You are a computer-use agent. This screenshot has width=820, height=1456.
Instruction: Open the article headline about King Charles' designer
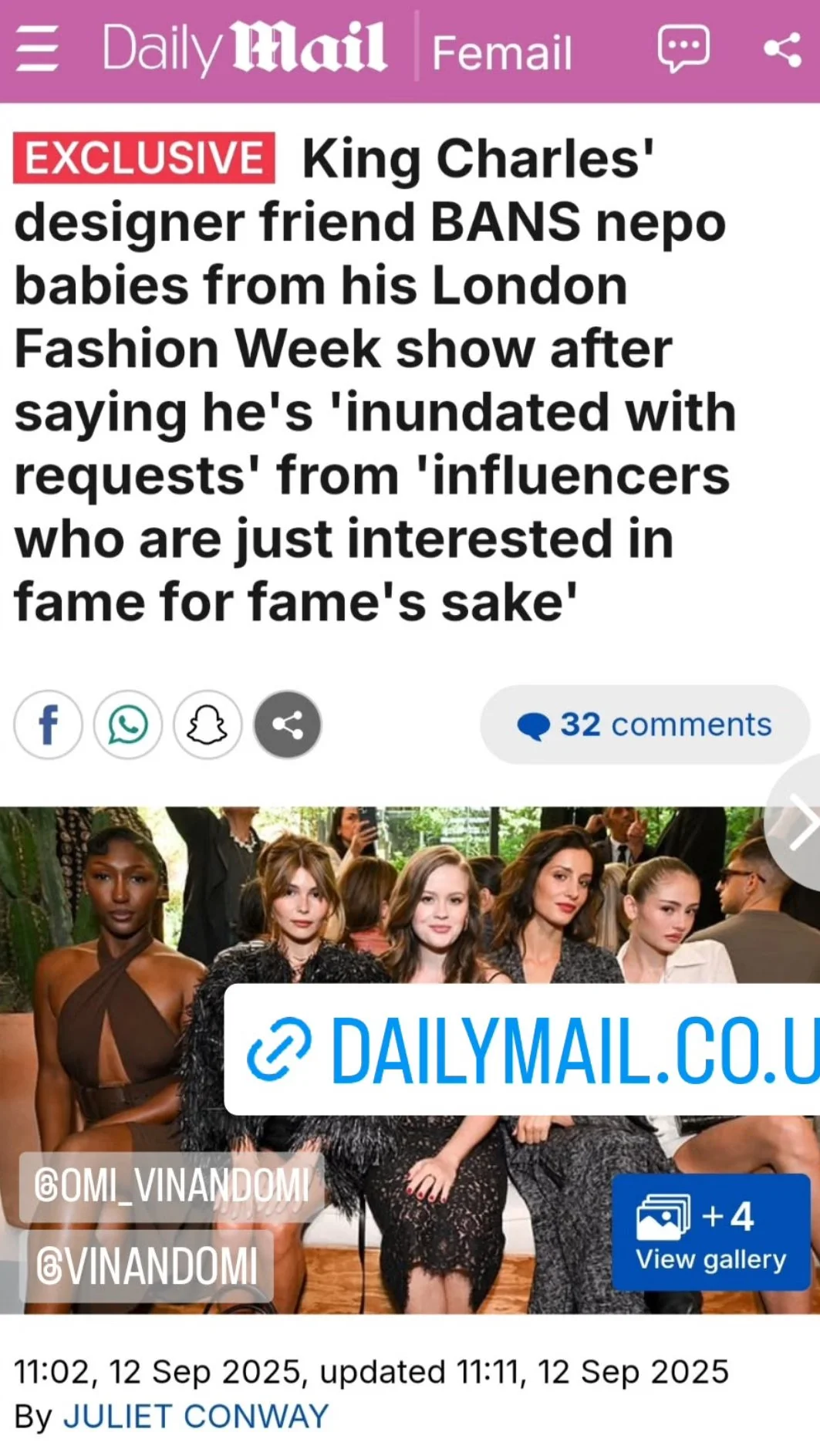click(375, 380)
